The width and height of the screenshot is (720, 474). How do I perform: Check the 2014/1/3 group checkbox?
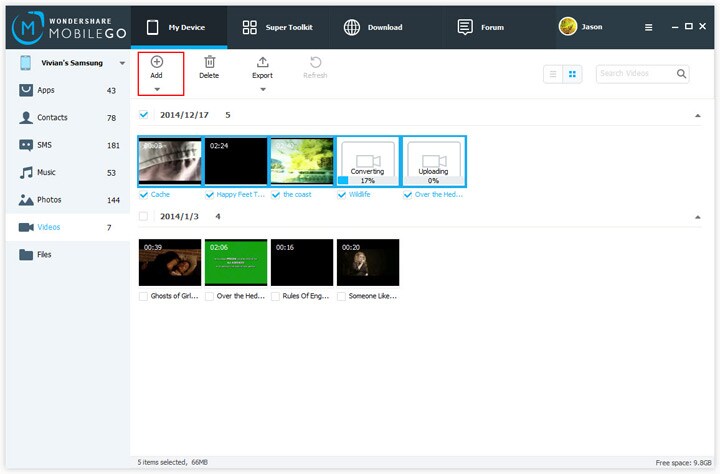(x=144, y=216)
